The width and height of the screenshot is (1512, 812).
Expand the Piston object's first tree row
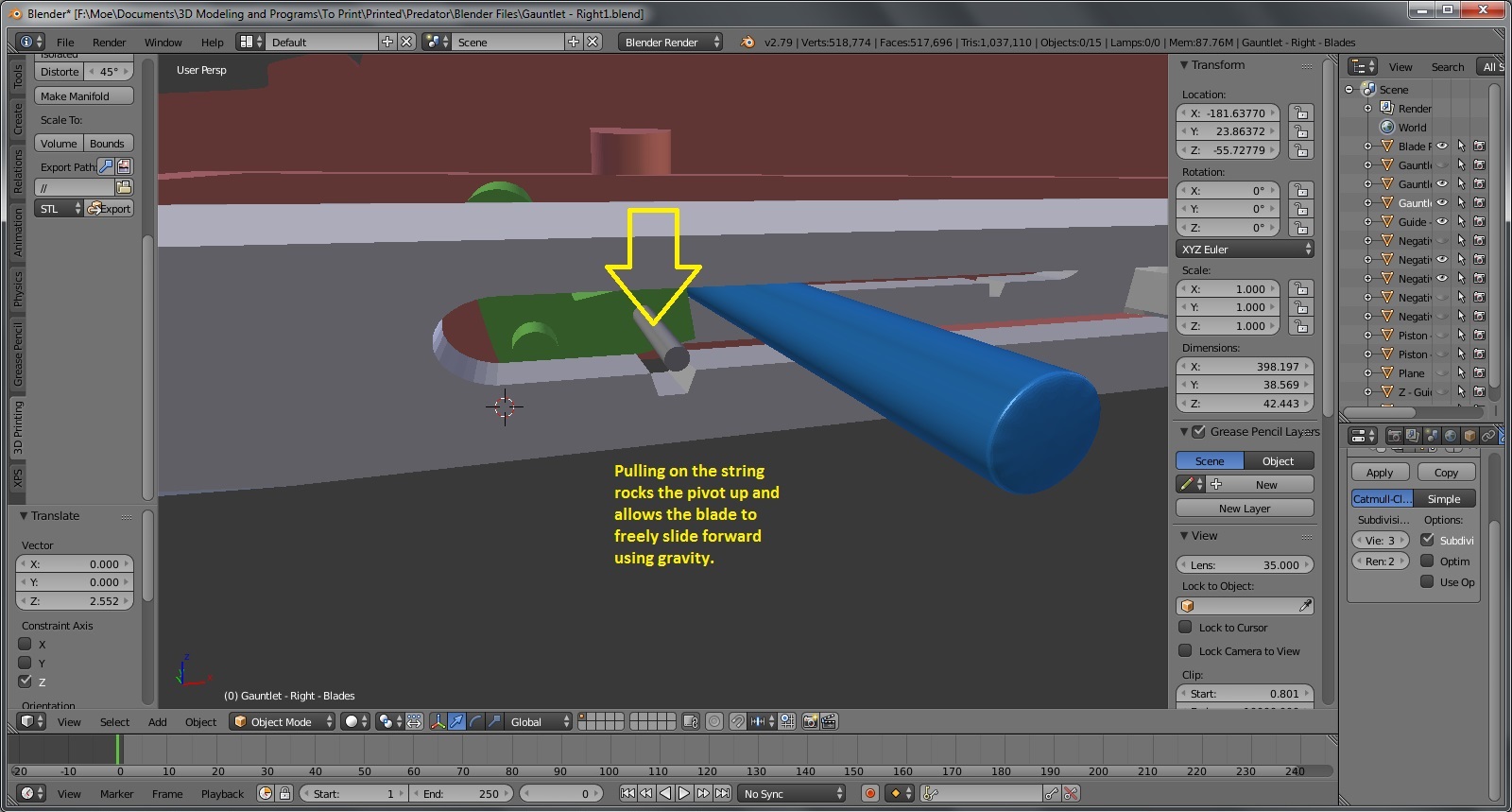pyautogui.click(x=1367, y=336)
